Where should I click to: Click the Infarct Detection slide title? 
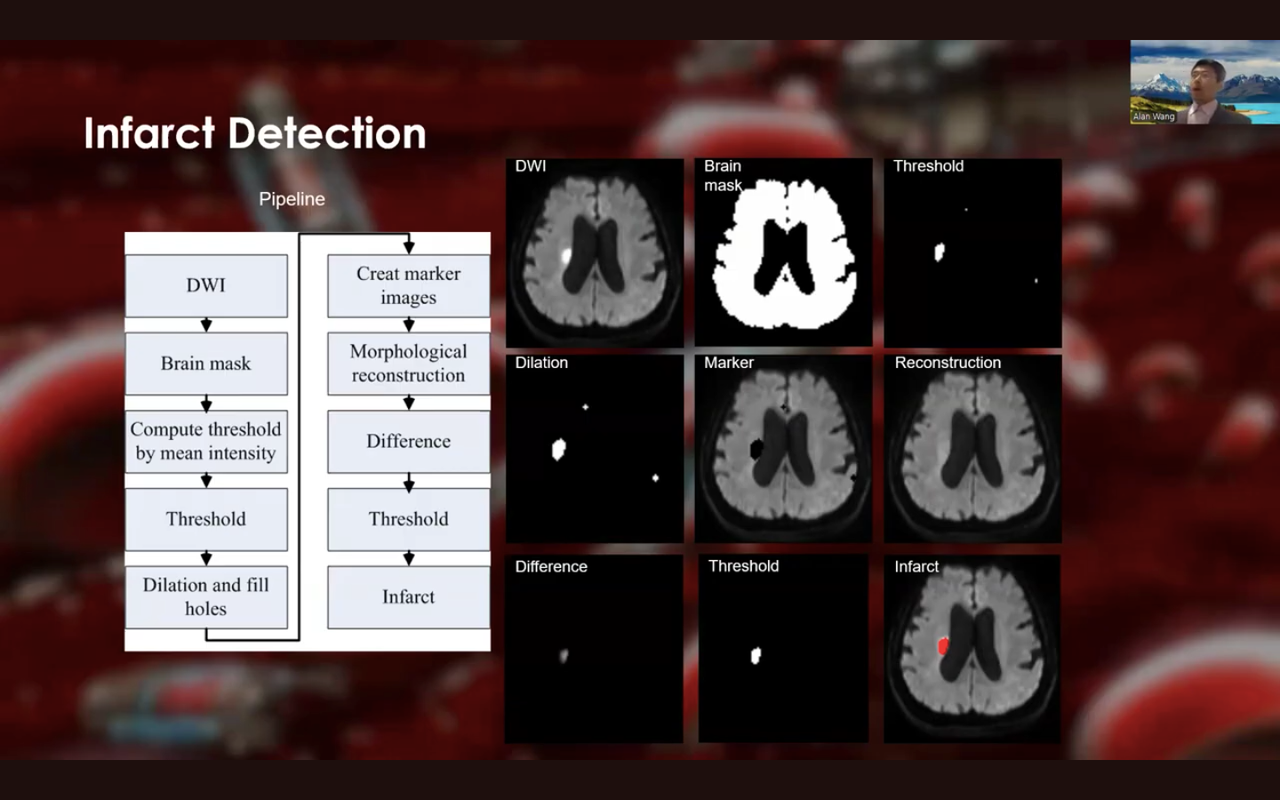pos(255,133)
